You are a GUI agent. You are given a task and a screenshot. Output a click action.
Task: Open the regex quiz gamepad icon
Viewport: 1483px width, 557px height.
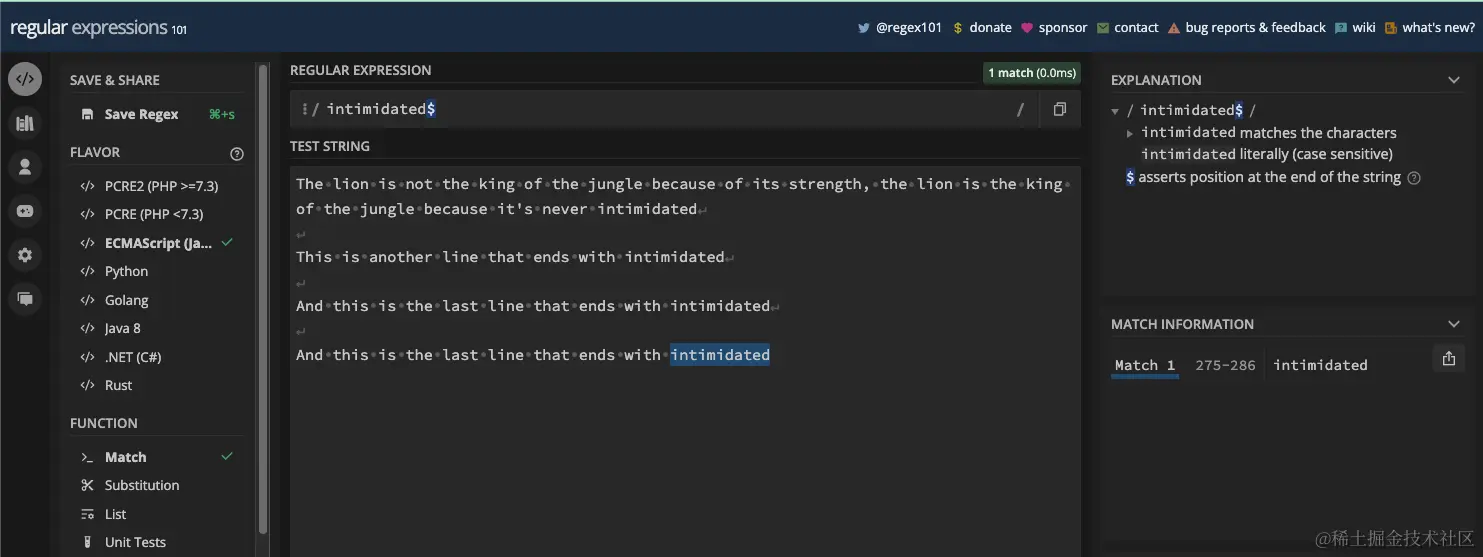pyautogui.click(x=25, y=211)
